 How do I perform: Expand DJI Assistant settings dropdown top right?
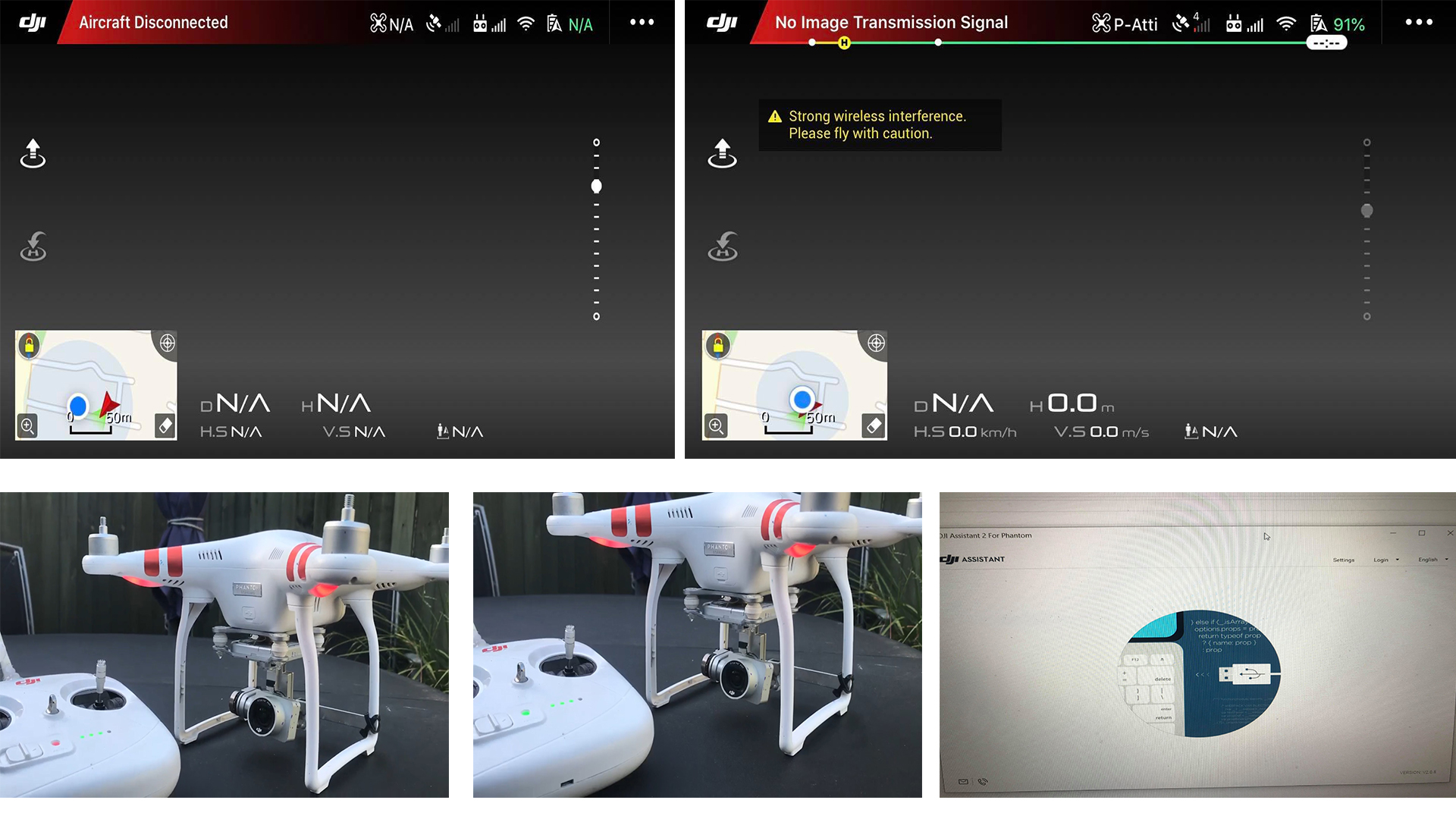(x=1339, y=560)
